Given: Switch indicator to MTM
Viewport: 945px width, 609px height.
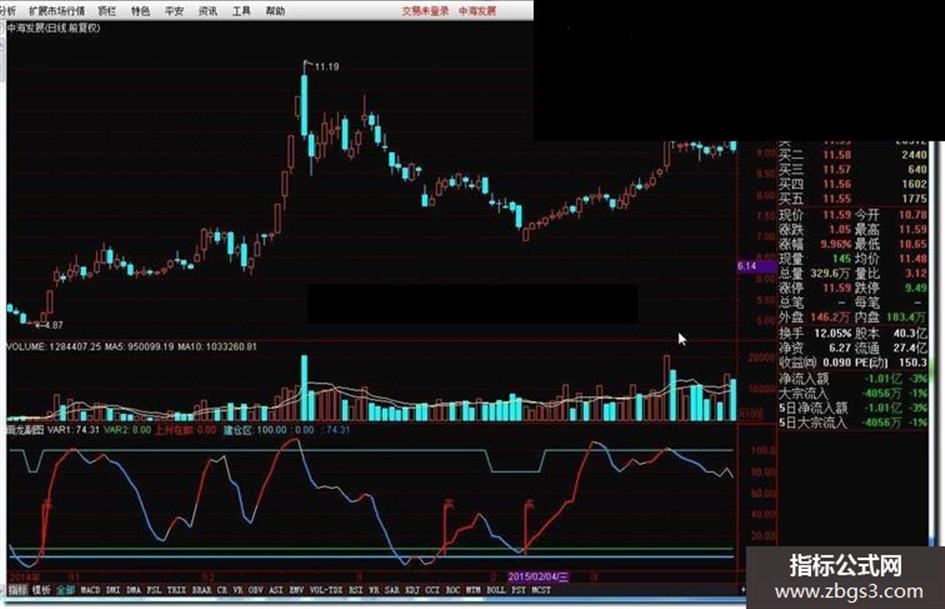Looking at the screenshot, I should [473, 590].
